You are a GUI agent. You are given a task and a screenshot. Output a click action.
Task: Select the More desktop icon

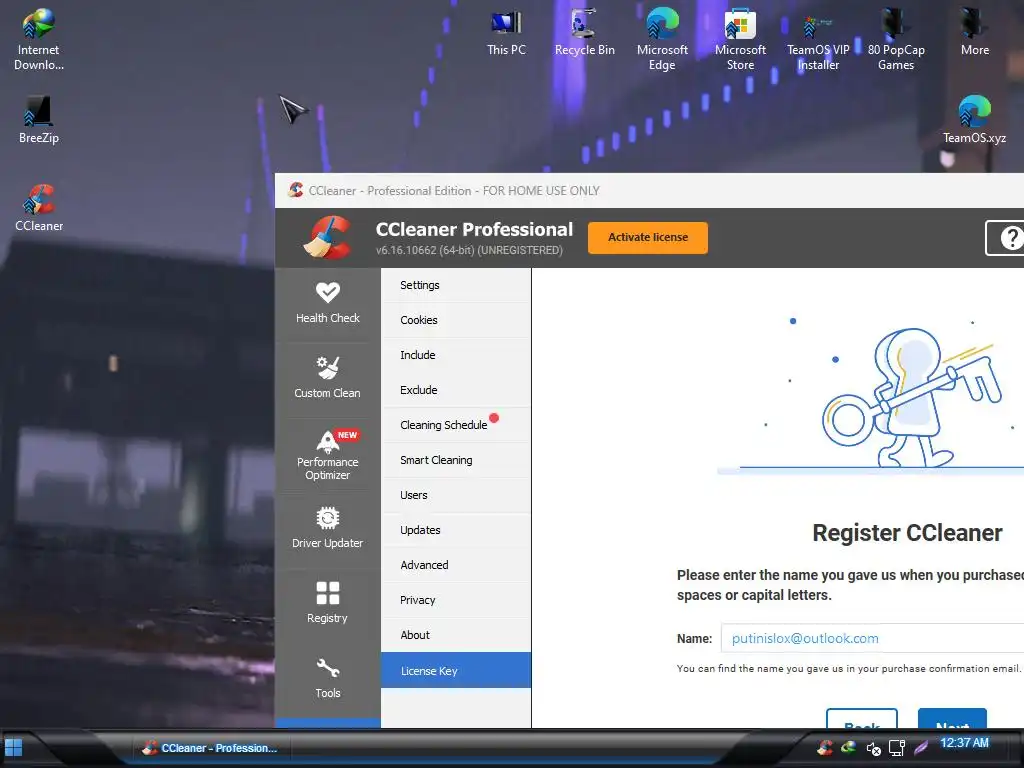[x=974, y=33]
